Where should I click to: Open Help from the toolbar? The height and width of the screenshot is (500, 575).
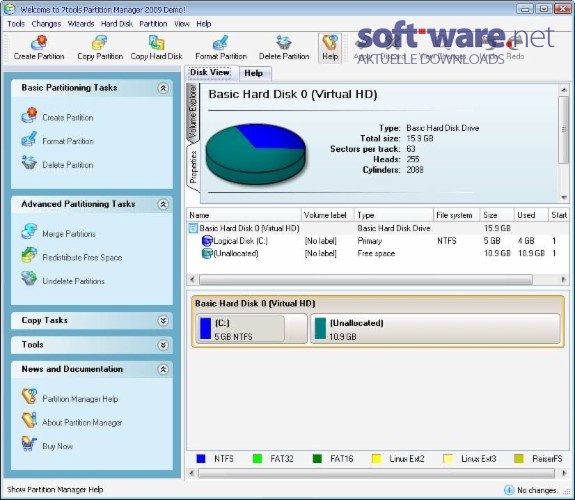pyautogui.click(x=330, y=48)
